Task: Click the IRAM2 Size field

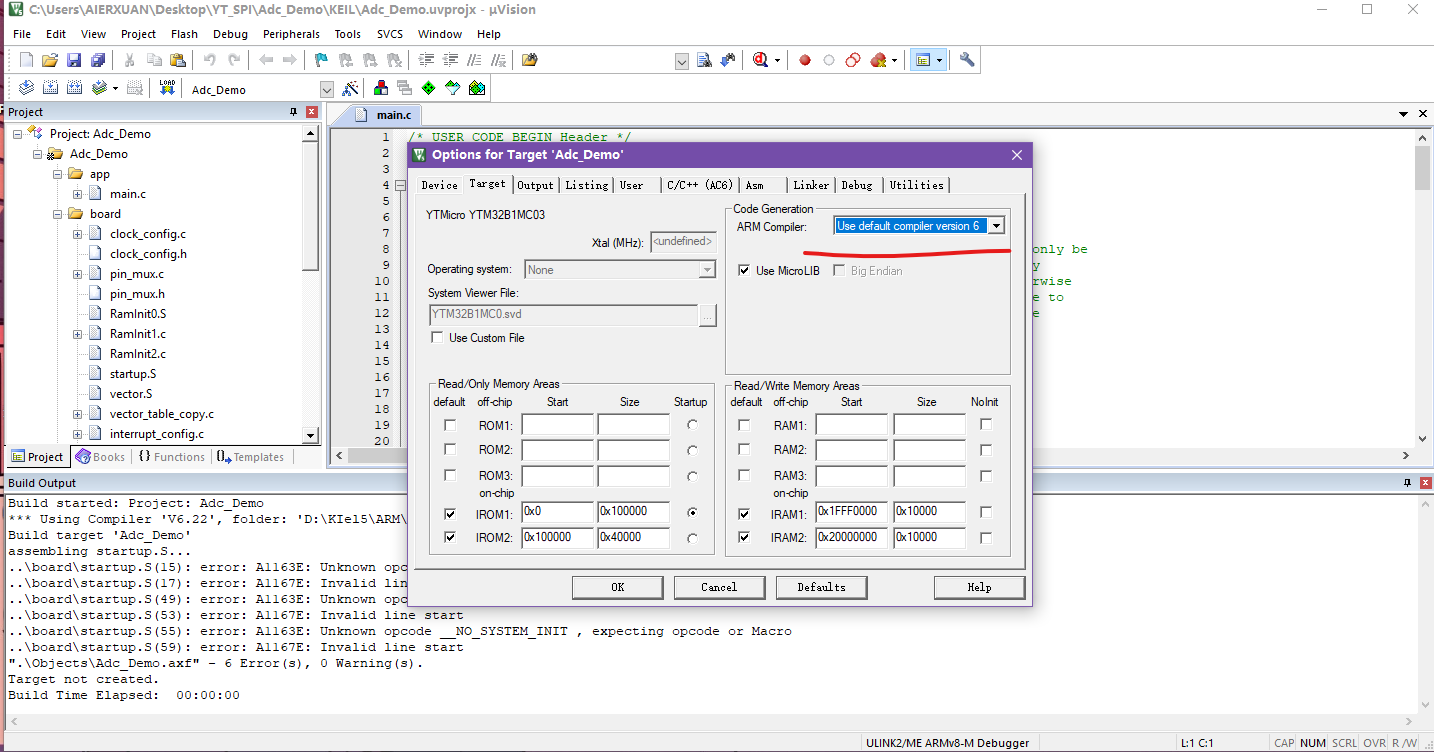Action: pos(929,538)
